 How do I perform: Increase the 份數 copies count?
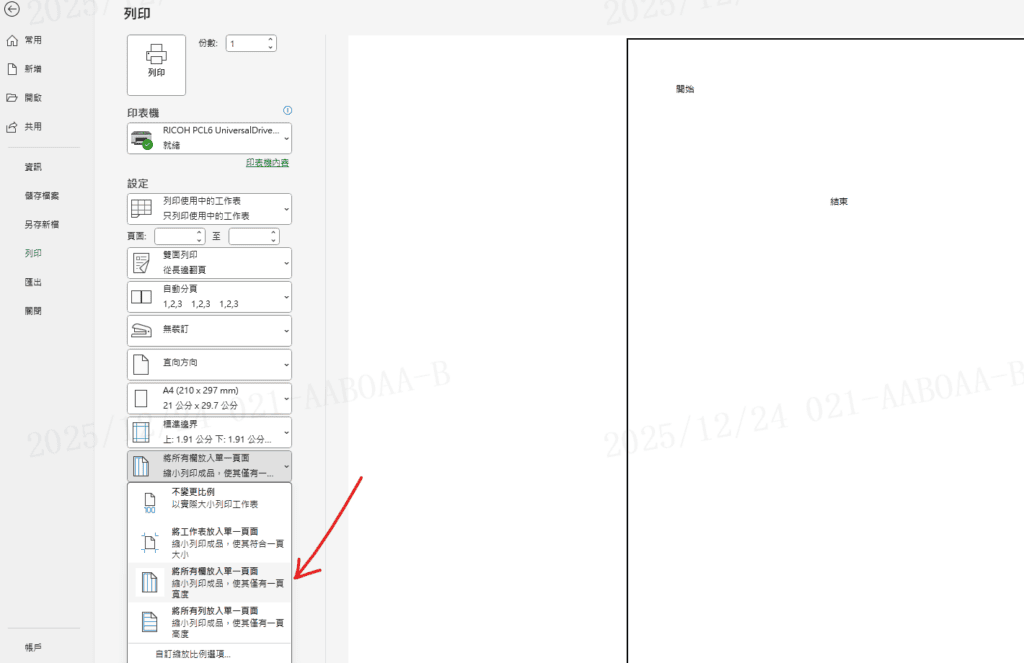pyautogui.click(x=270, y=39)
